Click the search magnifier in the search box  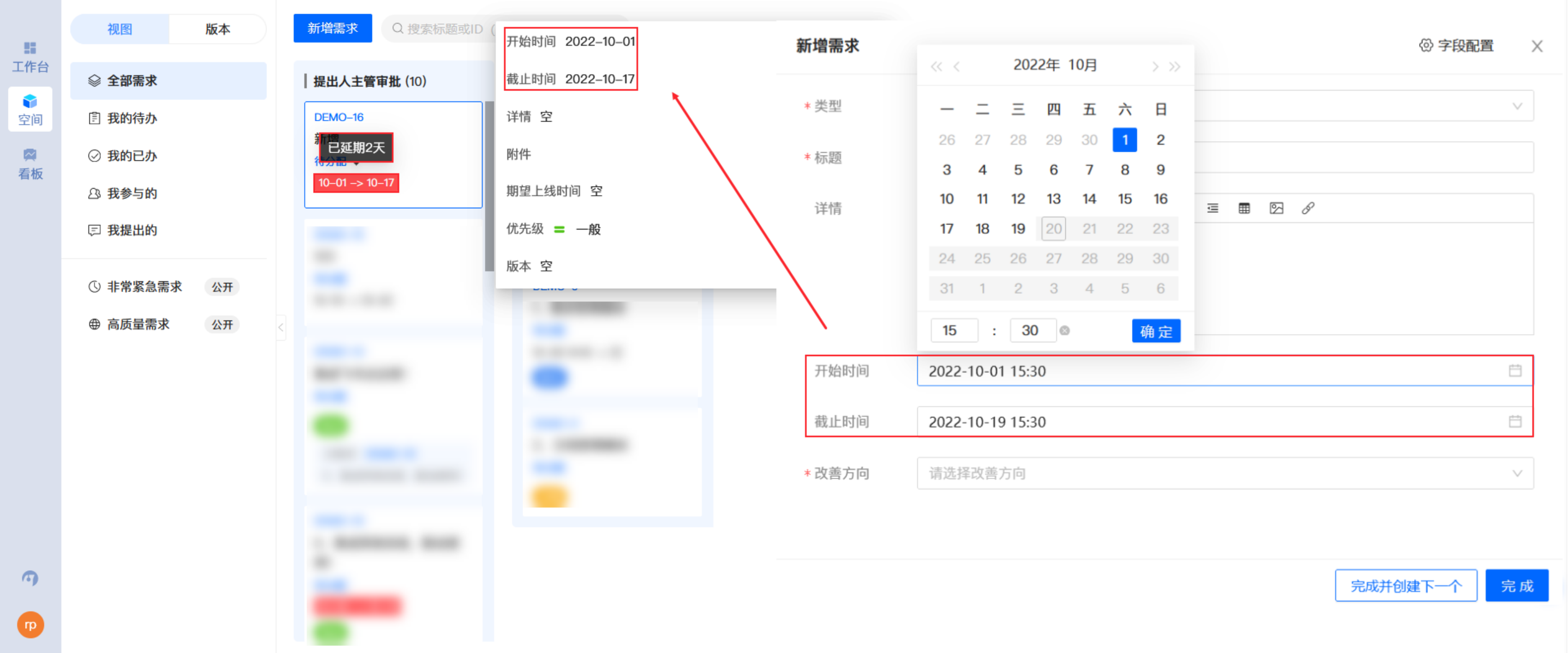398,28
